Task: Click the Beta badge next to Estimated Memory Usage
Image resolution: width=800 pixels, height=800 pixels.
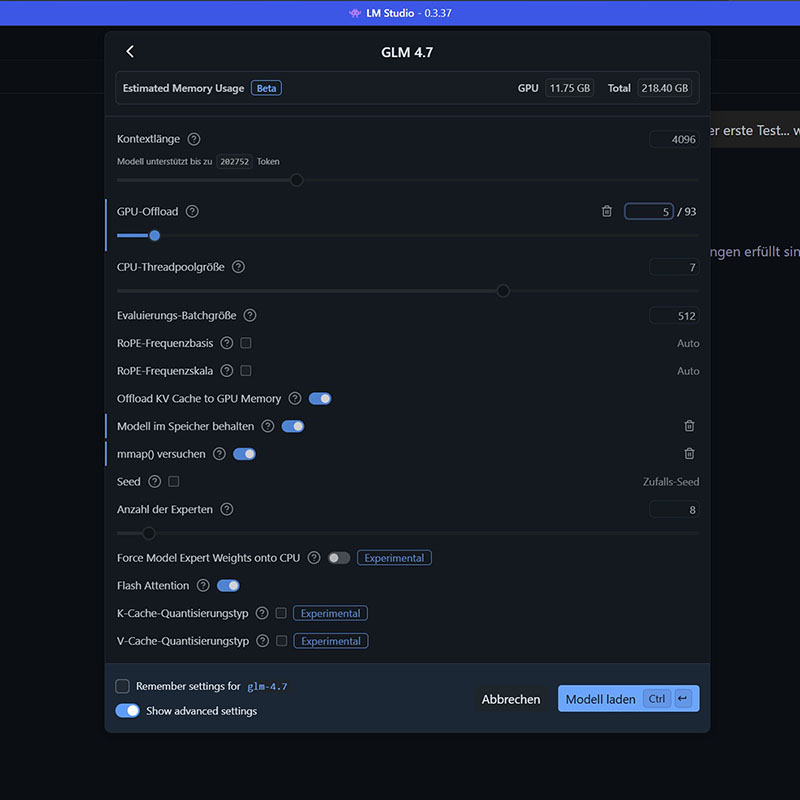Action: point(266,88)
